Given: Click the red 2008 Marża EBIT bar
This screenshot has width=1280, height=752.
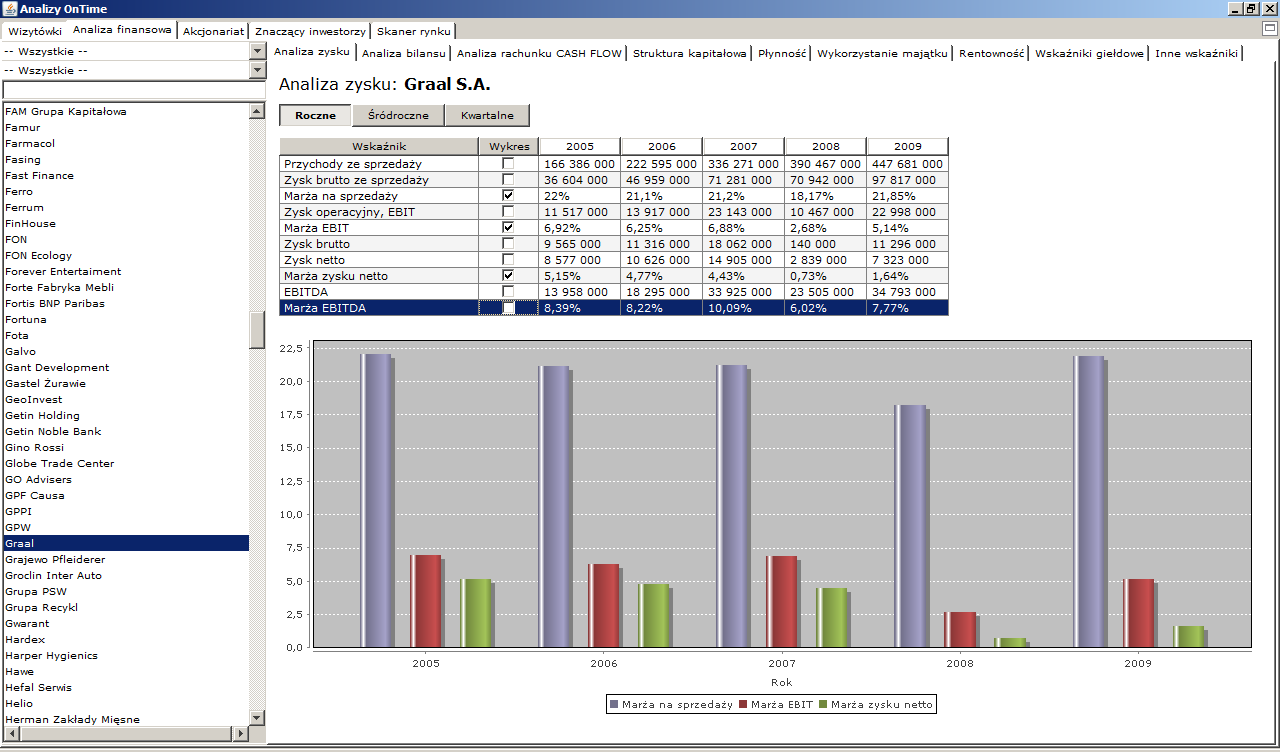Looking at the screenshot, I should (960, 629).
